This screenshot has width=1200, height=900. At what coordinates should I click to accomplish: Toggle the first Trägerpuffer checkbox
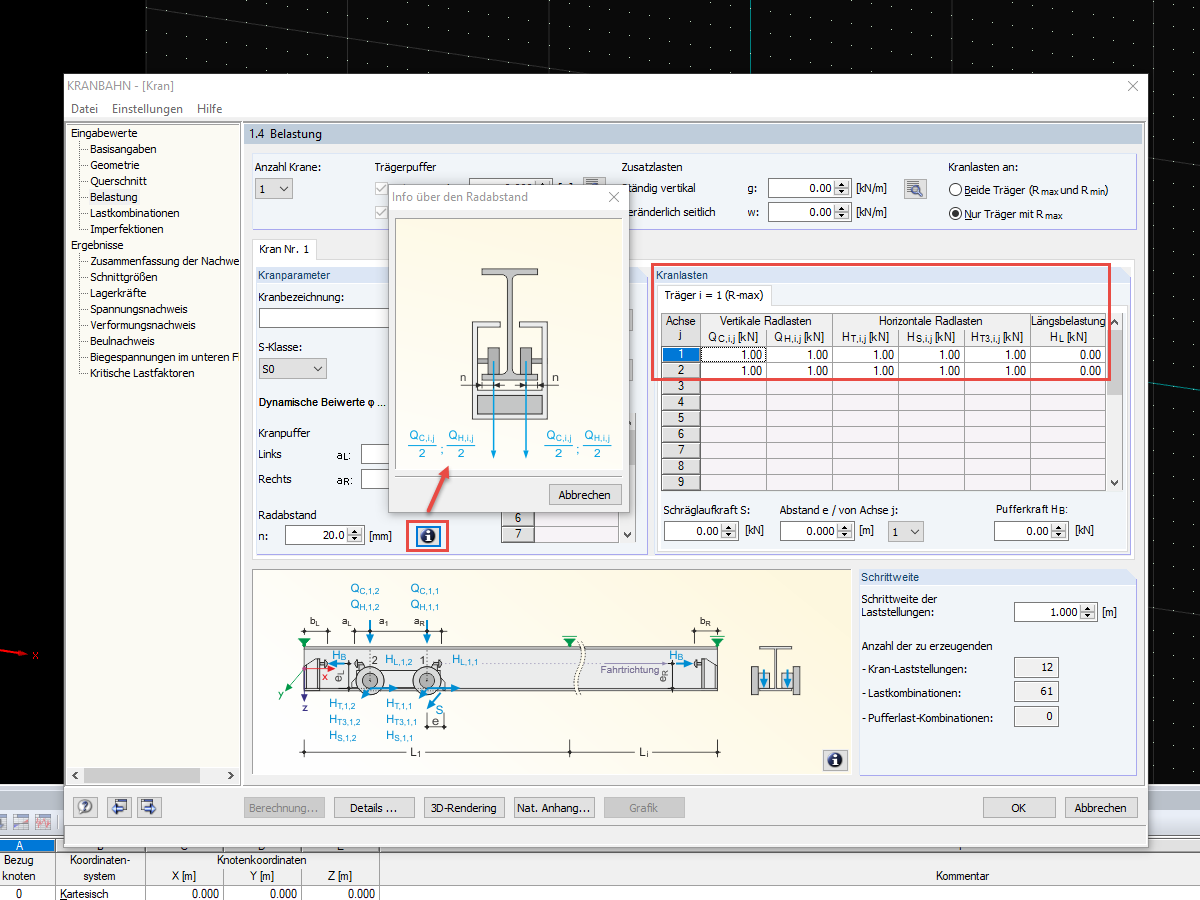381,188
